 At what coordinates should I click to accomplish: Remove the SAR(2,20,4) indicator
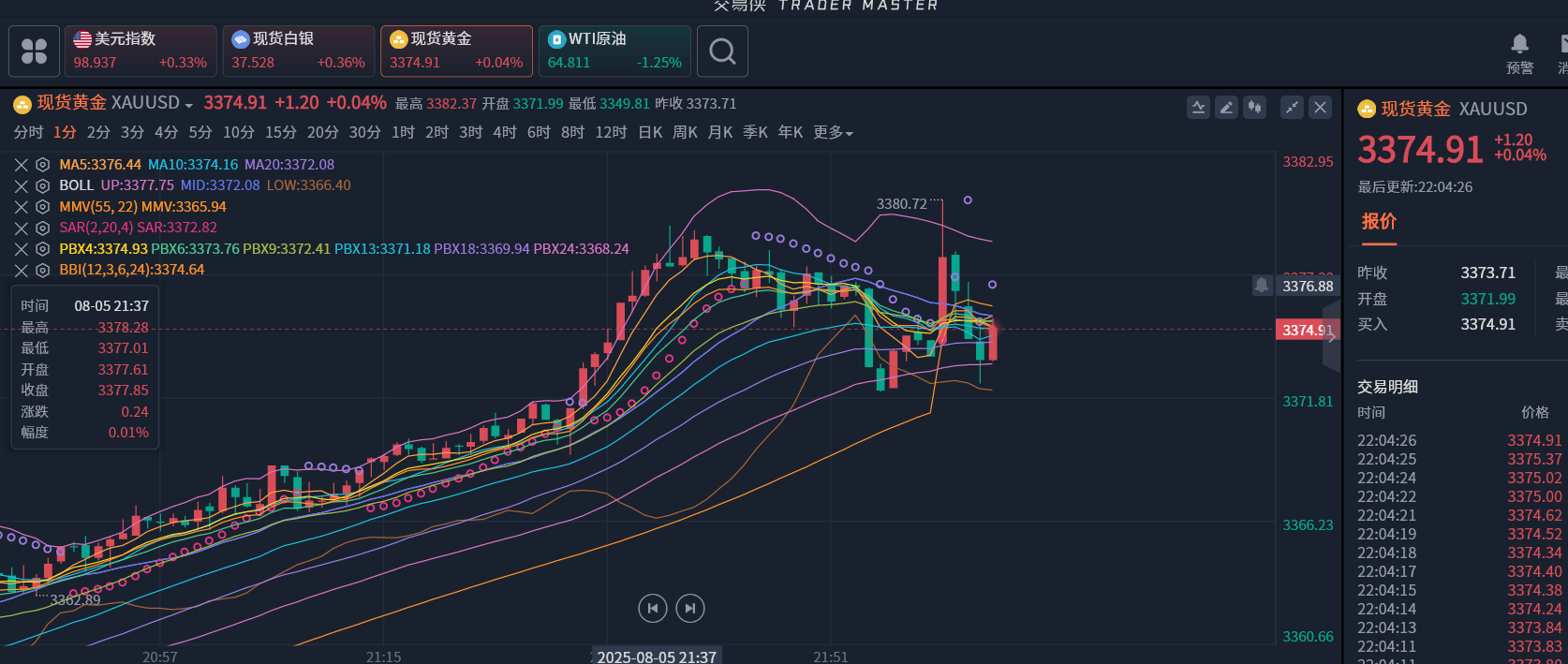point(21,228)
